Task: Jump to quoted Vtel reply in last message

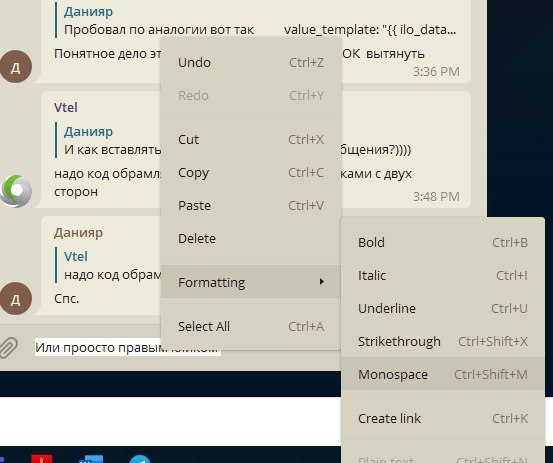Action: pyautogui.click(x=108, y=266)
